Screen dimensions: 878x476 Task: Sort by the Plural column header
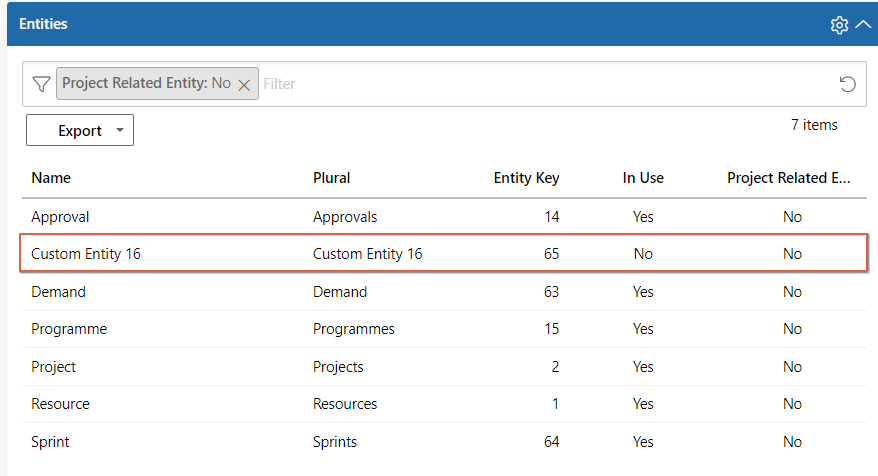331,178
